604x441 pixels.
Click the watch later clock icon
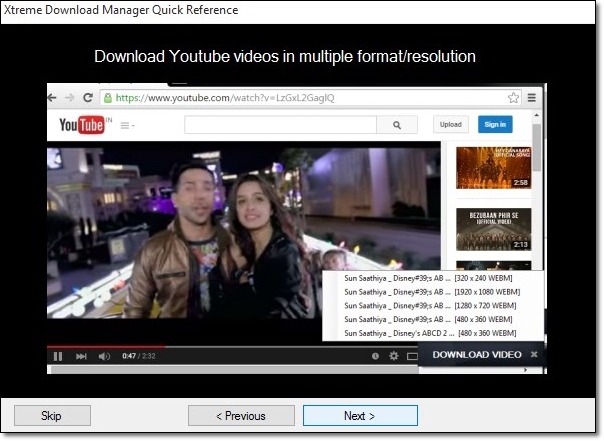[x=375, y=355]
